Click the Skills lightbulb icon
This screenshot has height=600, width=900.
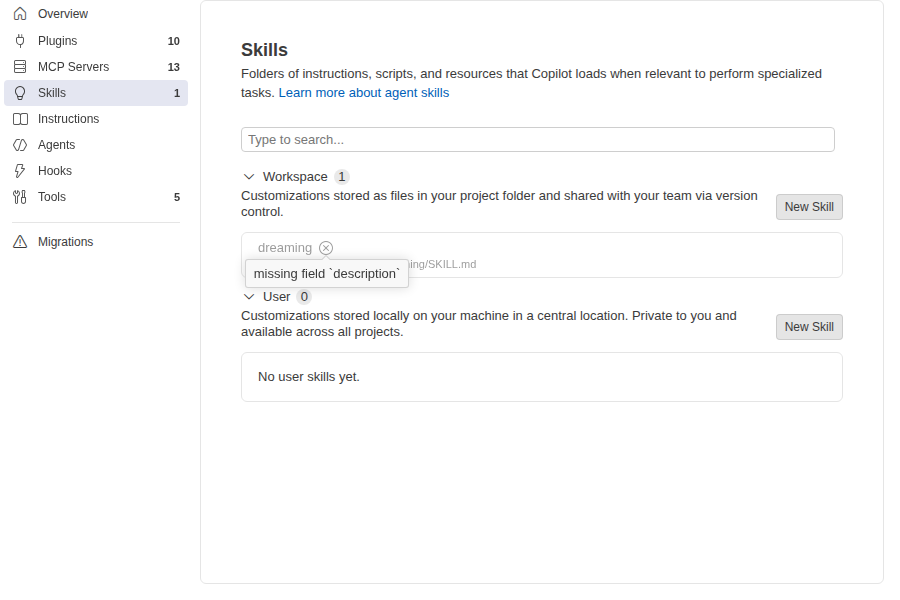(x=20, y=93)
